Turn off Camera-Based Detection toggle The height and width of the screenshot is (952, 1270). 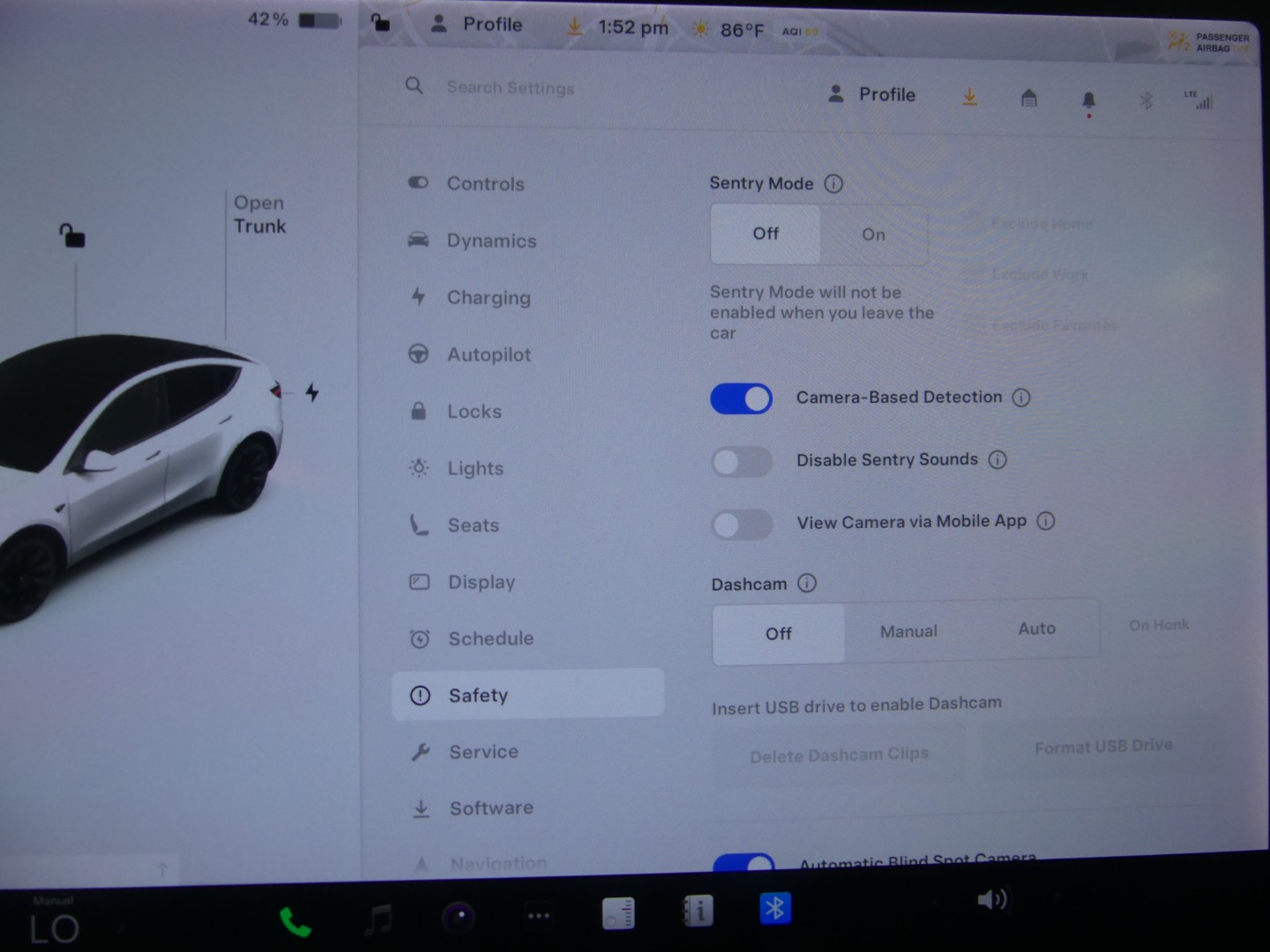(741, 398)
